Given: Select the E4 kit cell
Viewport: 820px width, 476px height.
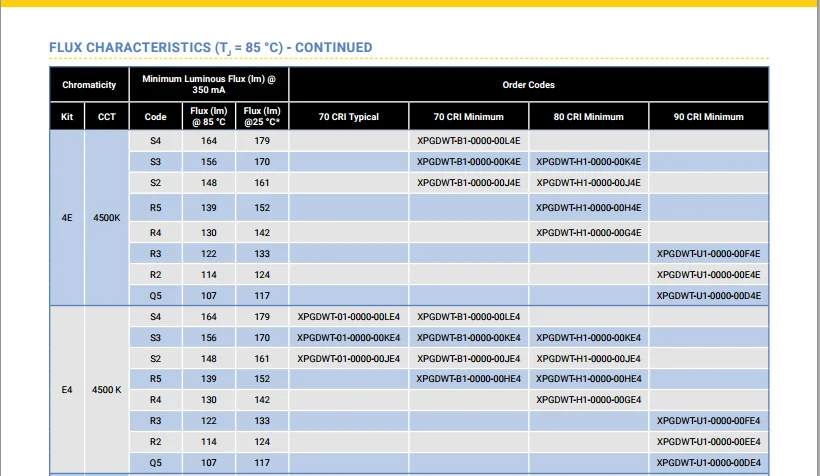Looking at the screenshot, I should (x=67, y=389).
